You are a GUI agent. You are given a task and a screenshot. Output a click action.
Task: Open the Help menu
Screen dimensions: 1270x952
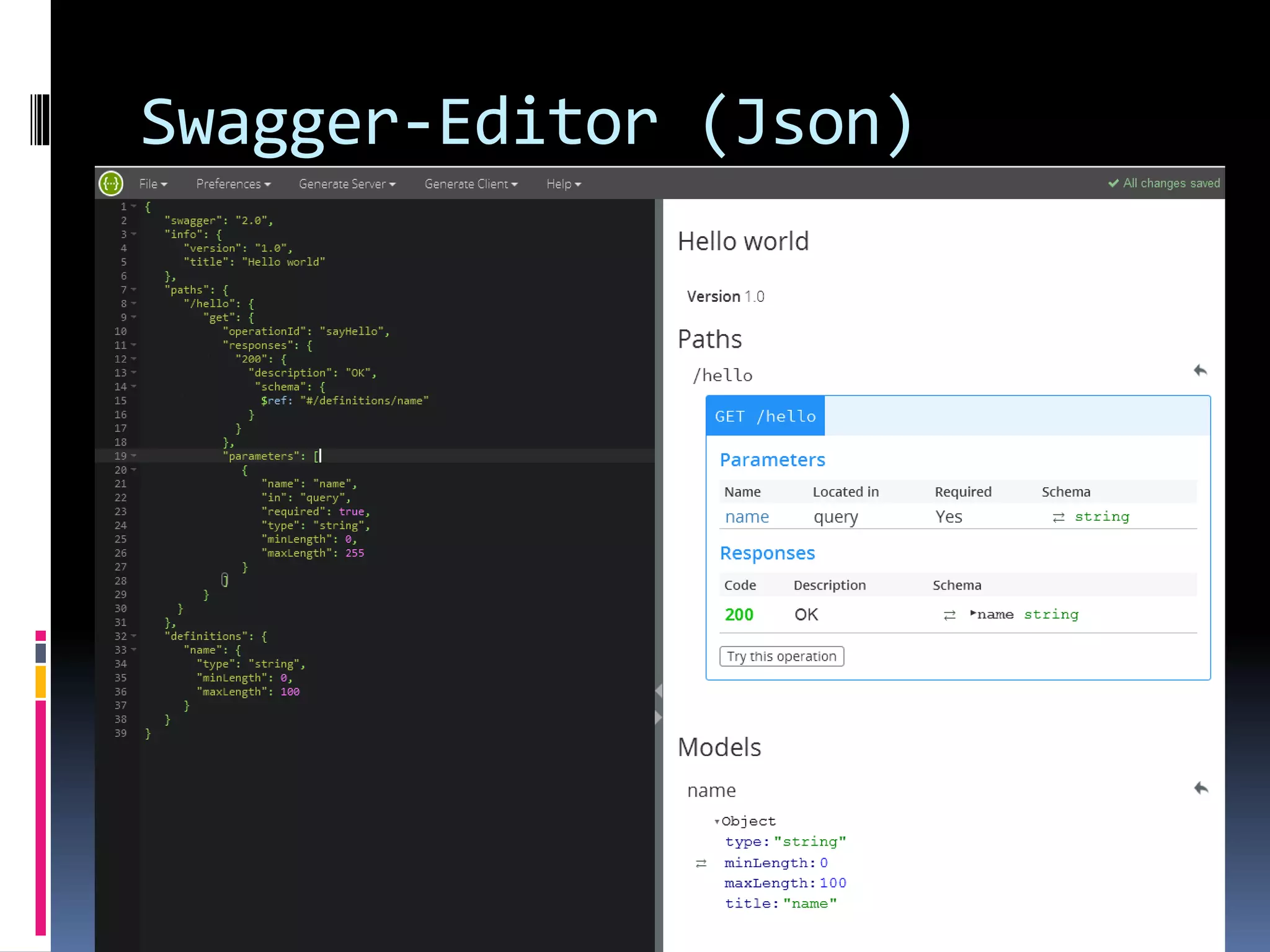pyautogui.click(x=564, y=184)
